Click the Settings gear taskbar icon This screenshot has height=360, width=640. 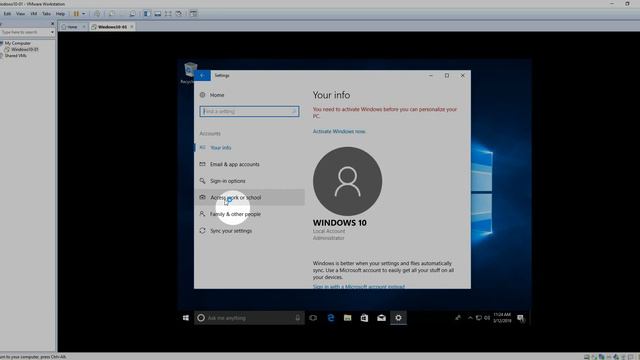[x=398, y=318]
